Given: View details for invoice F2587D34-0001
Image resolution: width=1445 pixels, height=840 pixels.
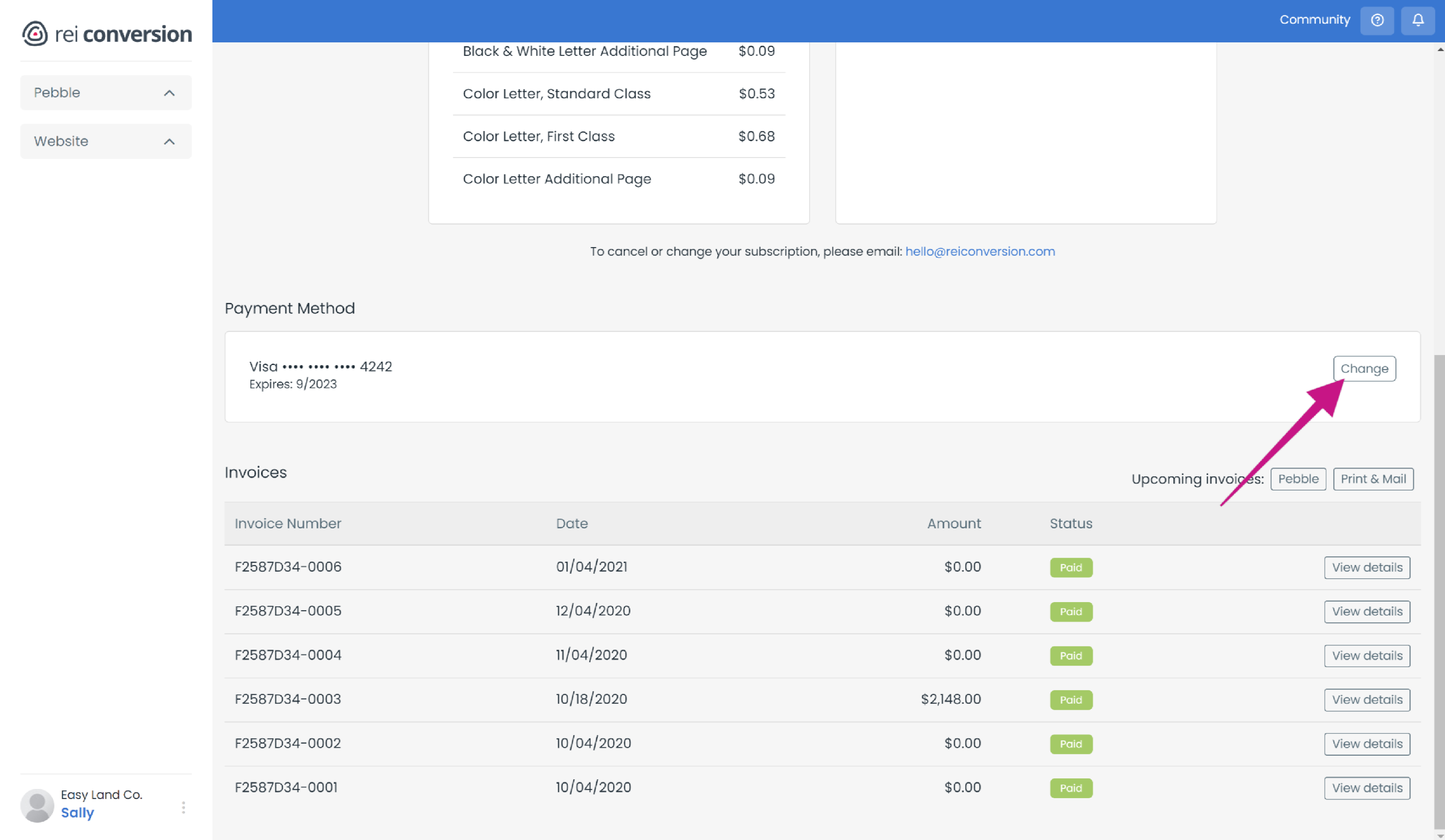Looking at the screenshot, I should [x=1366, y=788].
